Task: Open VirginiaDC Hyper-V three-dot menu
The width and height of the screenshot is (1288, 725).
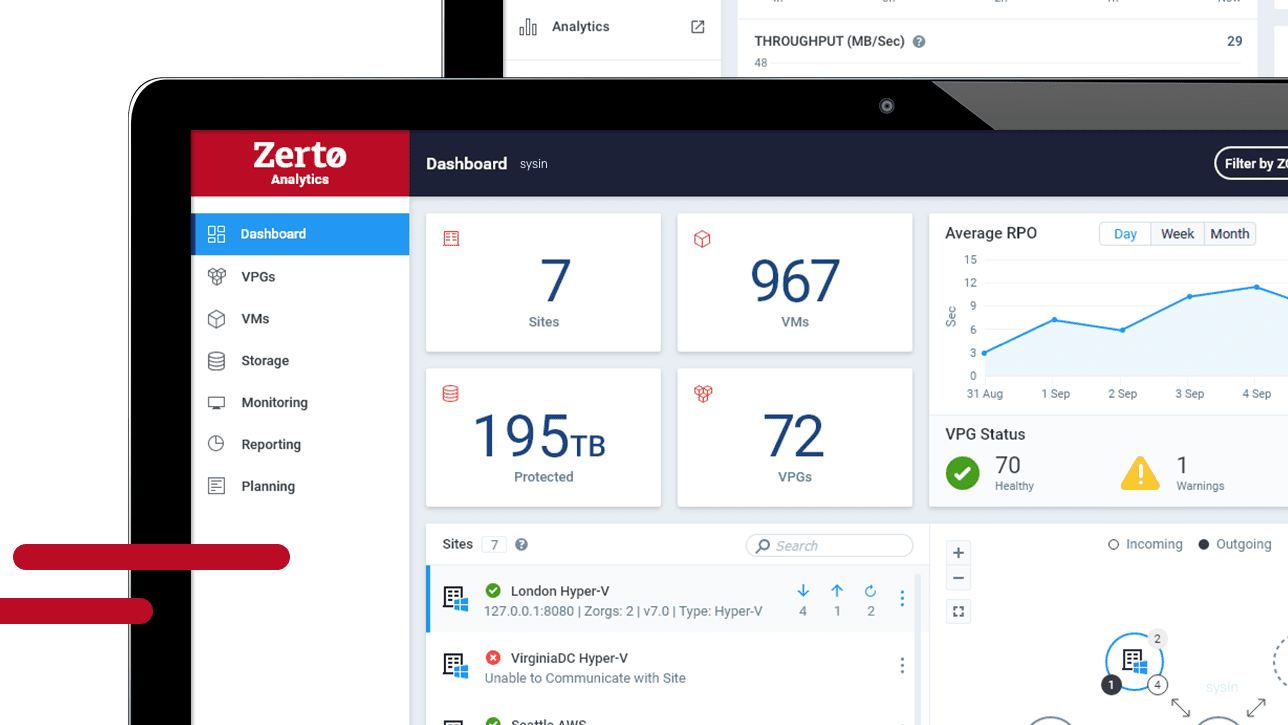Action: (x=902, y=665)
